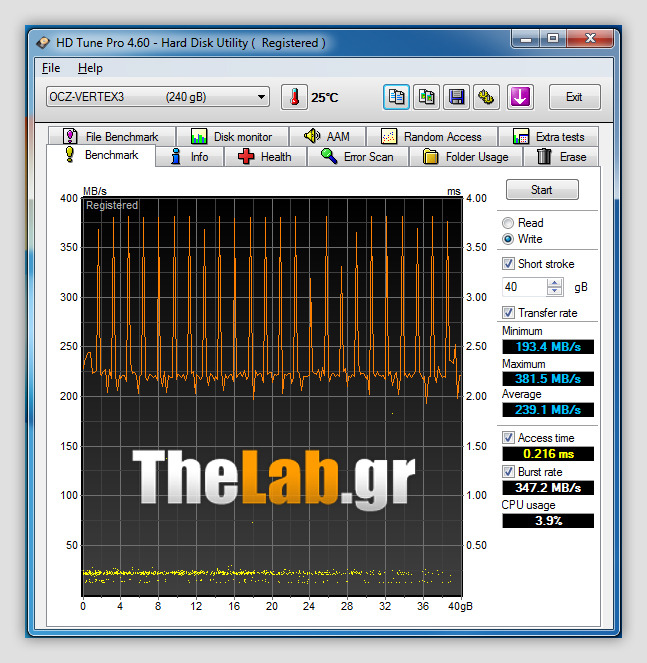Click the average value 239.1 MB/s
Image resolution: width=647 pixels, height=663 pixels.
[x=548, y=410]
